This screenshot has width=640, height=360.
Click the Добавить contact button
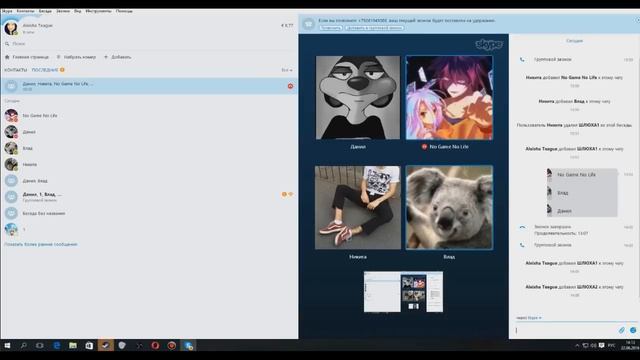(118, 57)
